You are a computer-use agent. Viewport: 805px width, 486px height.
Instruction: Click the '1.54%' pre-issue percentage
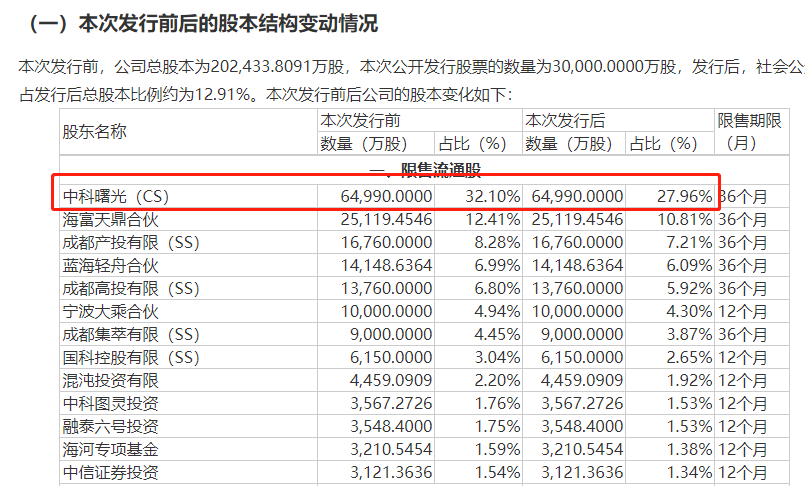tap(497, 473)
